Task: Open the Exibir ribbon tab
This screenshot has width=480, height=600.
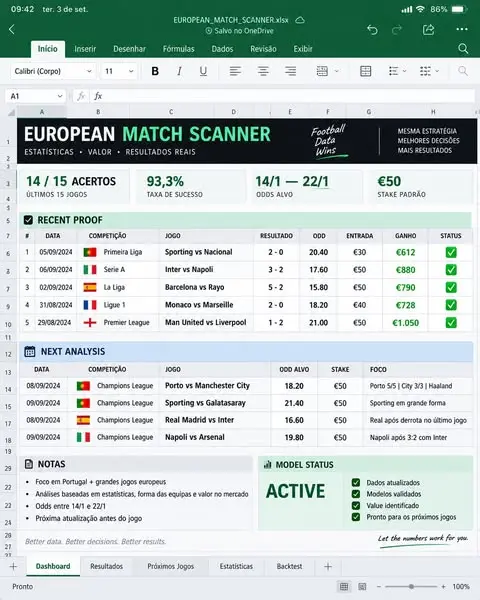Action: (303, 49)
